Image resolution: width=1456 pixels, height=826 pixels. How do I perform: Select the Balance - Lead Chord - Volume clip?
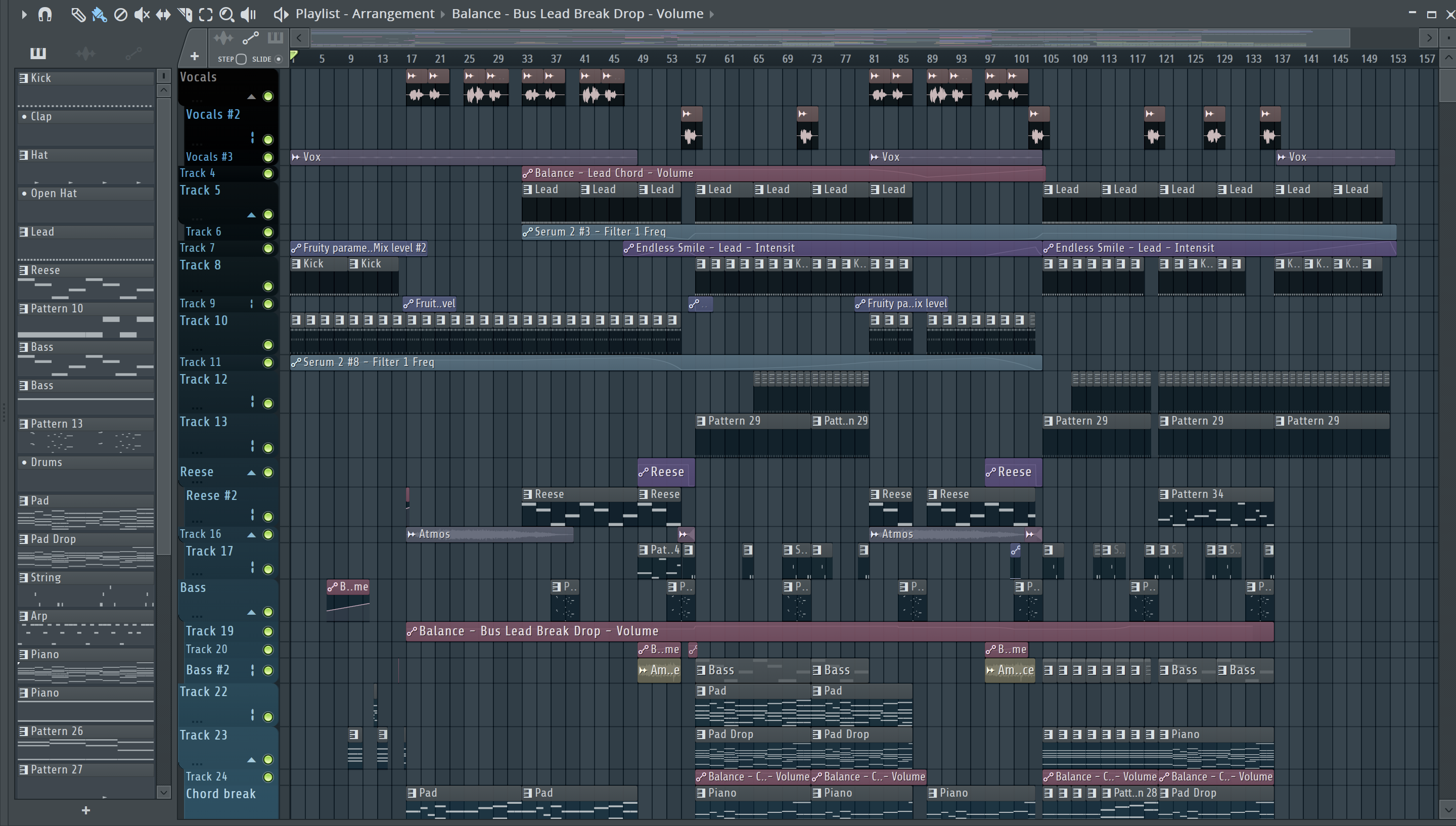(783, 173)
